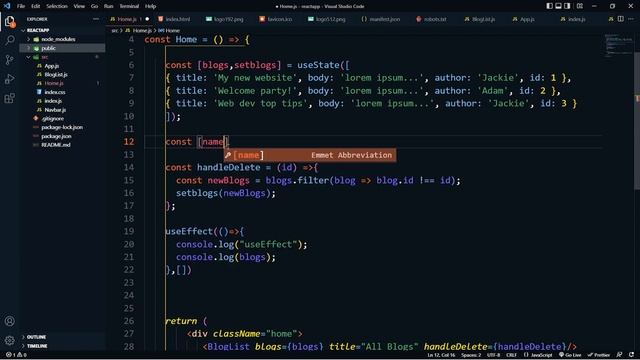Open the Go menu
640x360 pixels.
pyautogui.click(x=94, y=6)
